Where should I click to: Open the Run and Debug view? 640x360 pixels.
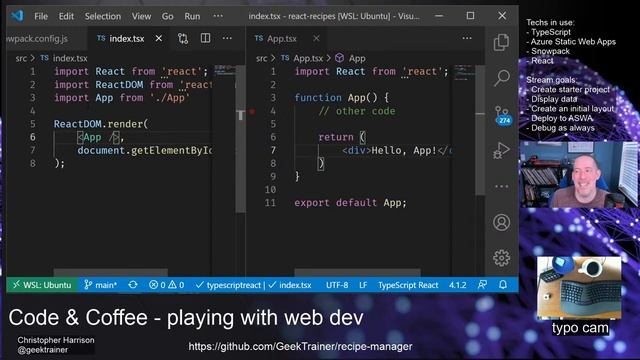coord(501,151)
